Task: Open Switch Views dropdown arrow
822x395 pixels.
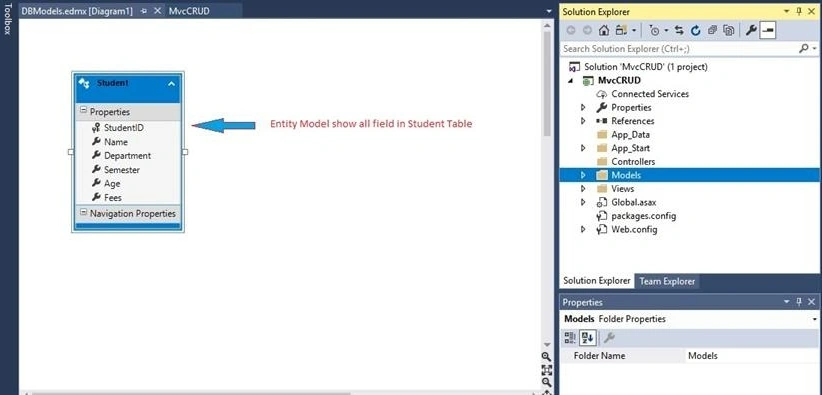Action: (x=634, y=30)
